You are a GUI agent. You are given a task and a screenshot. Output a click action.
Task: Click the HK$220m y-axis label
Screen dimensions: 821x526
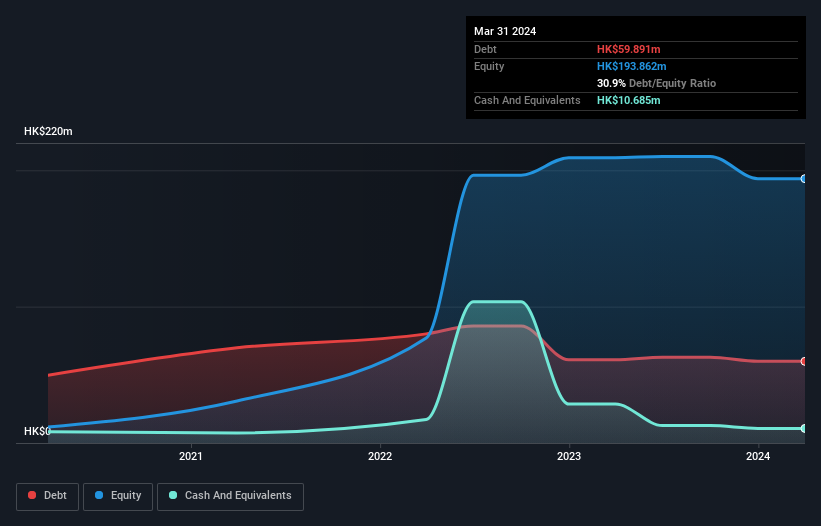(x=48, y=131)
